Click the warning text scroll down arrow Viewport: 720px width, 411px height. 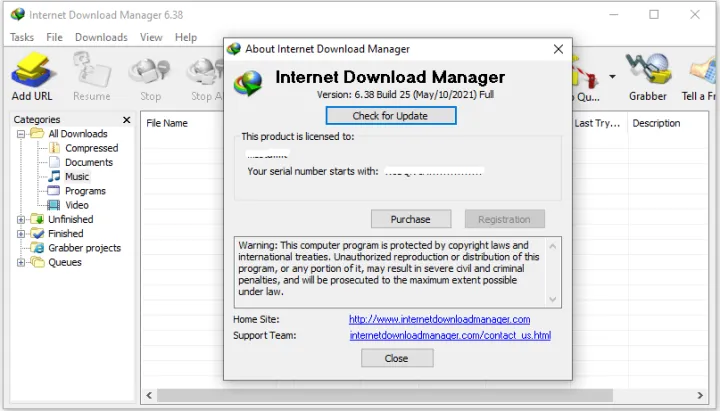[553, 299]
